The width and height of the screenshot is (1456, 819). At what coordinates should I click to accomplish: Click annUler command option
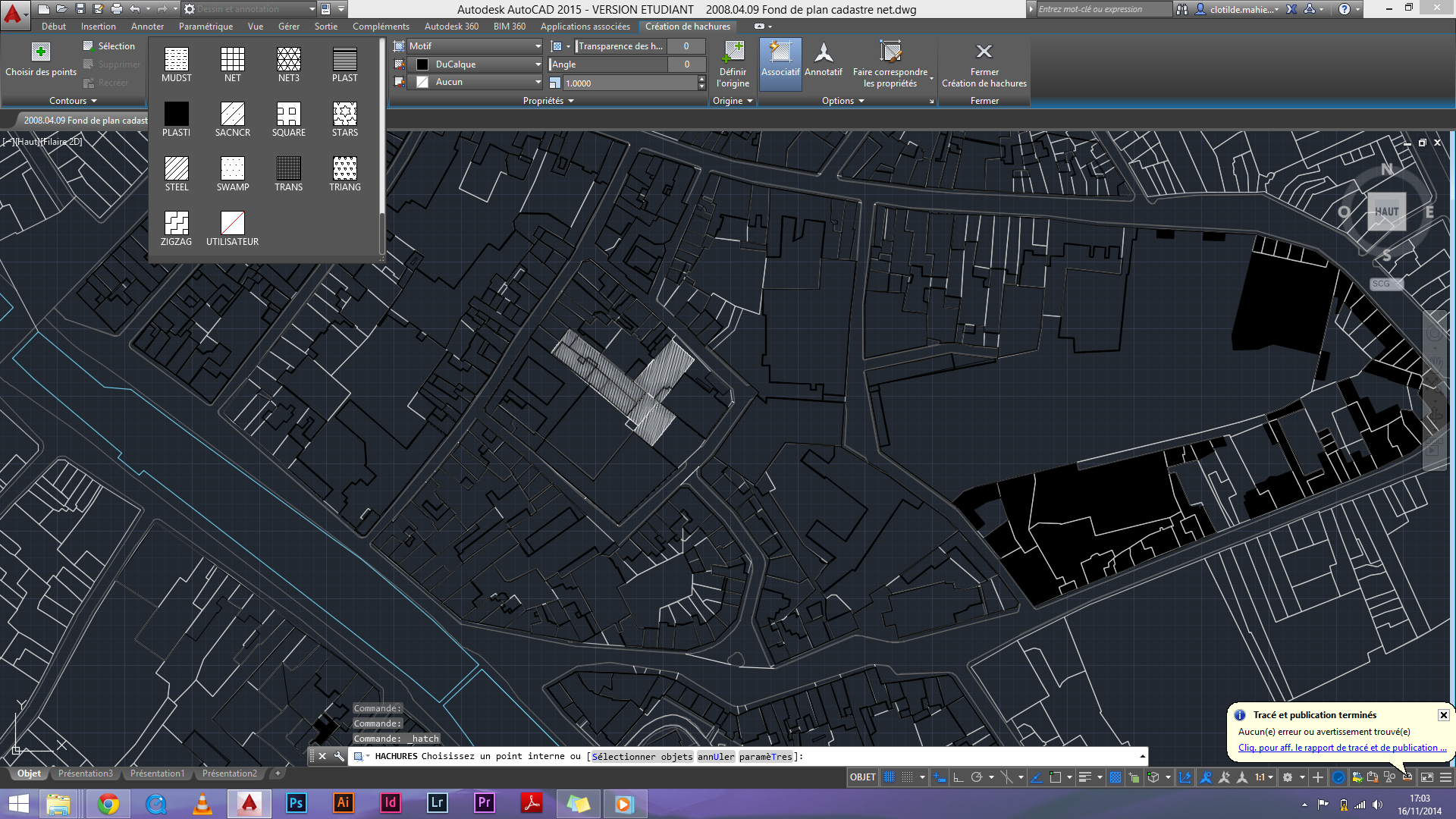716,757
